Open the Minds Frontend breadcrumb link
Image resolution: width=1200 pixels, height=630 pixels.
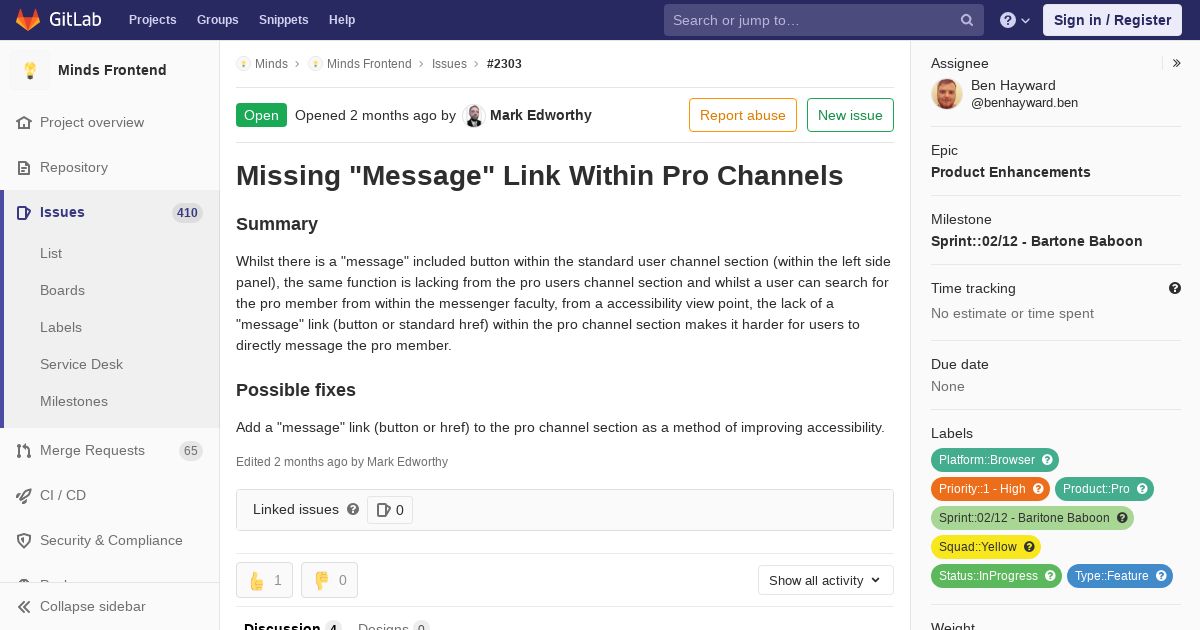(x=369, y=63)
